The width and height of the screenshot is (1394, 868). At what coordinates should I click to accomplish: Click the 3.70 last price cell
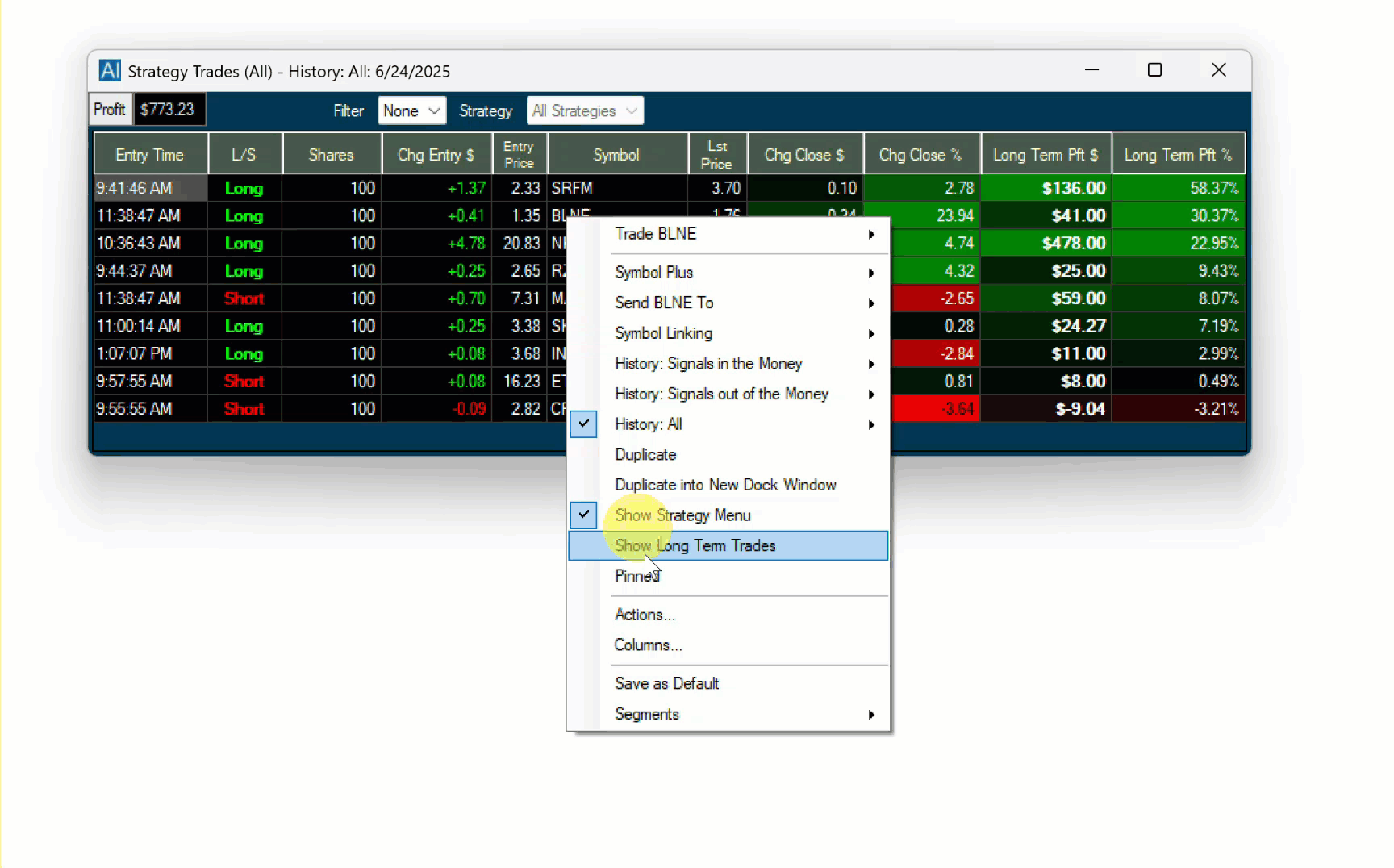(x=717, y=188)
